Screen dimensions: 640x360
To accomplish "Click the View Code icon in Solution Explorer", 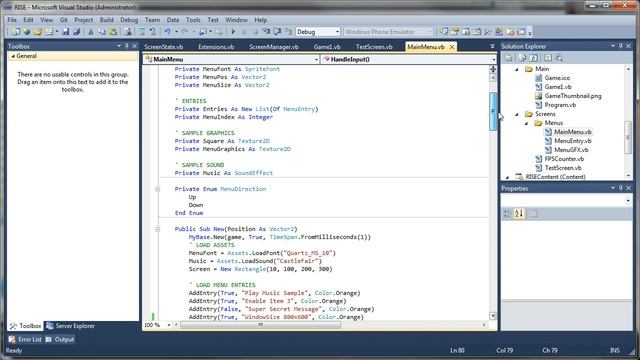I will (548, 58).
